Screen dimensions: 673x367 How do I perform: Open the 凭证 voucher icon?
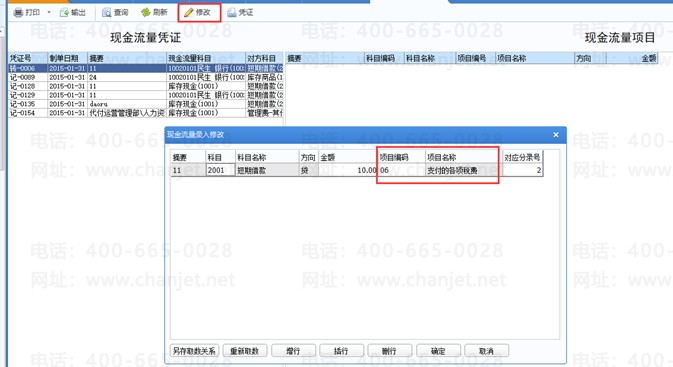pyautogui.click(x=232, y=12)
